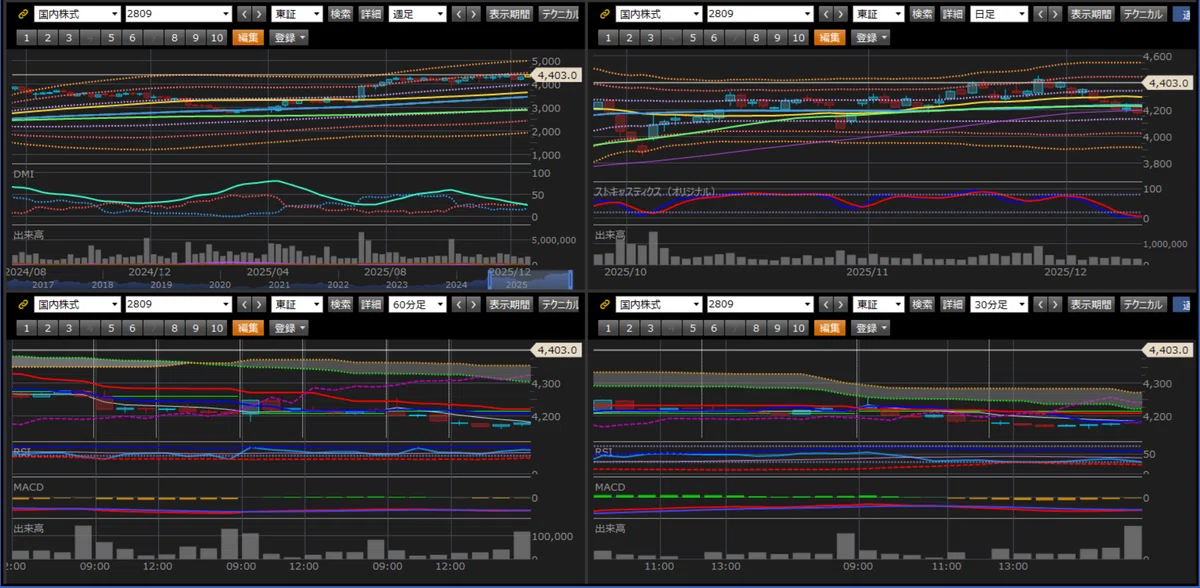Open the 国内株式 dropdown in 週足 panel
Image resolution: width=1200 pixels, height=588 pixels.
[x=77, y=15]
